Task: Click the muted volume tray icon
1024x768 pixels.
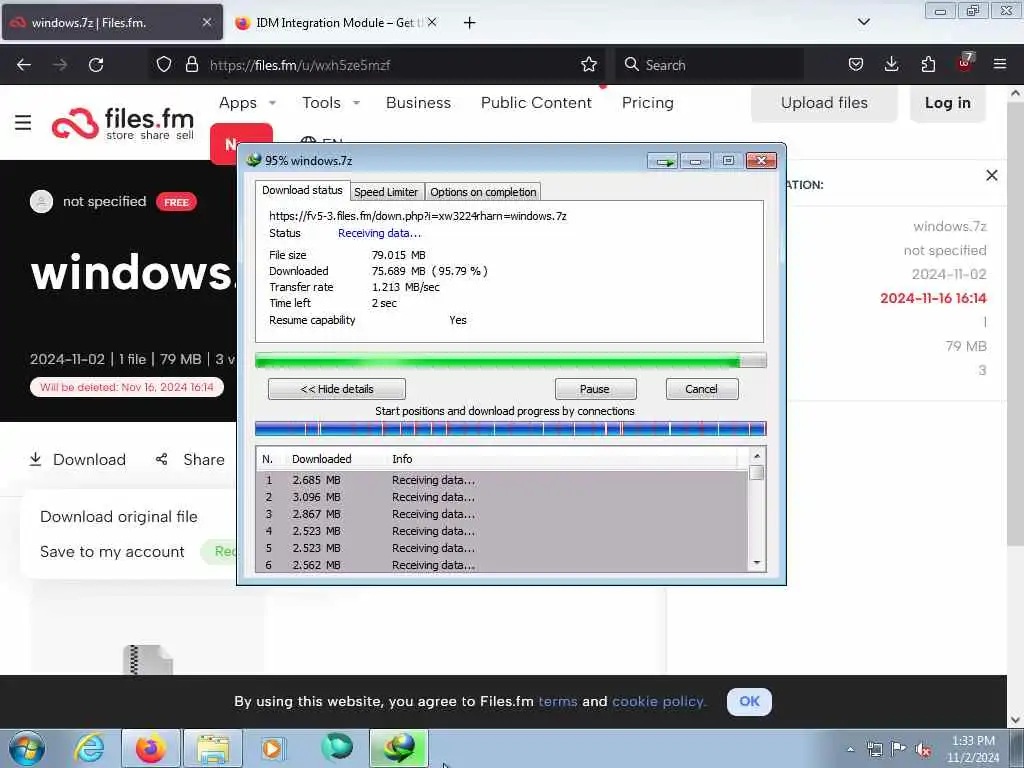Action: click(923, 749)
